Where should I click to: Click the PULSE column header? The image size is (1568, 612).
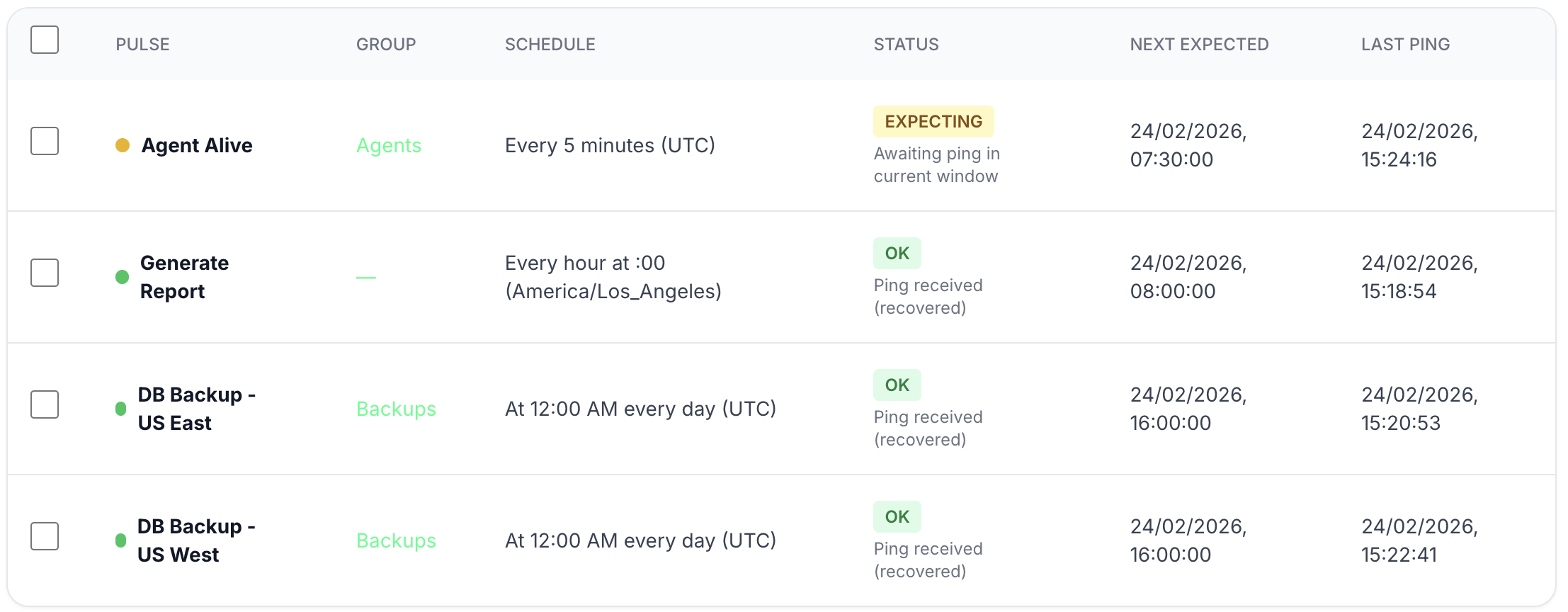pyautogui.click(x=142, y=44)
